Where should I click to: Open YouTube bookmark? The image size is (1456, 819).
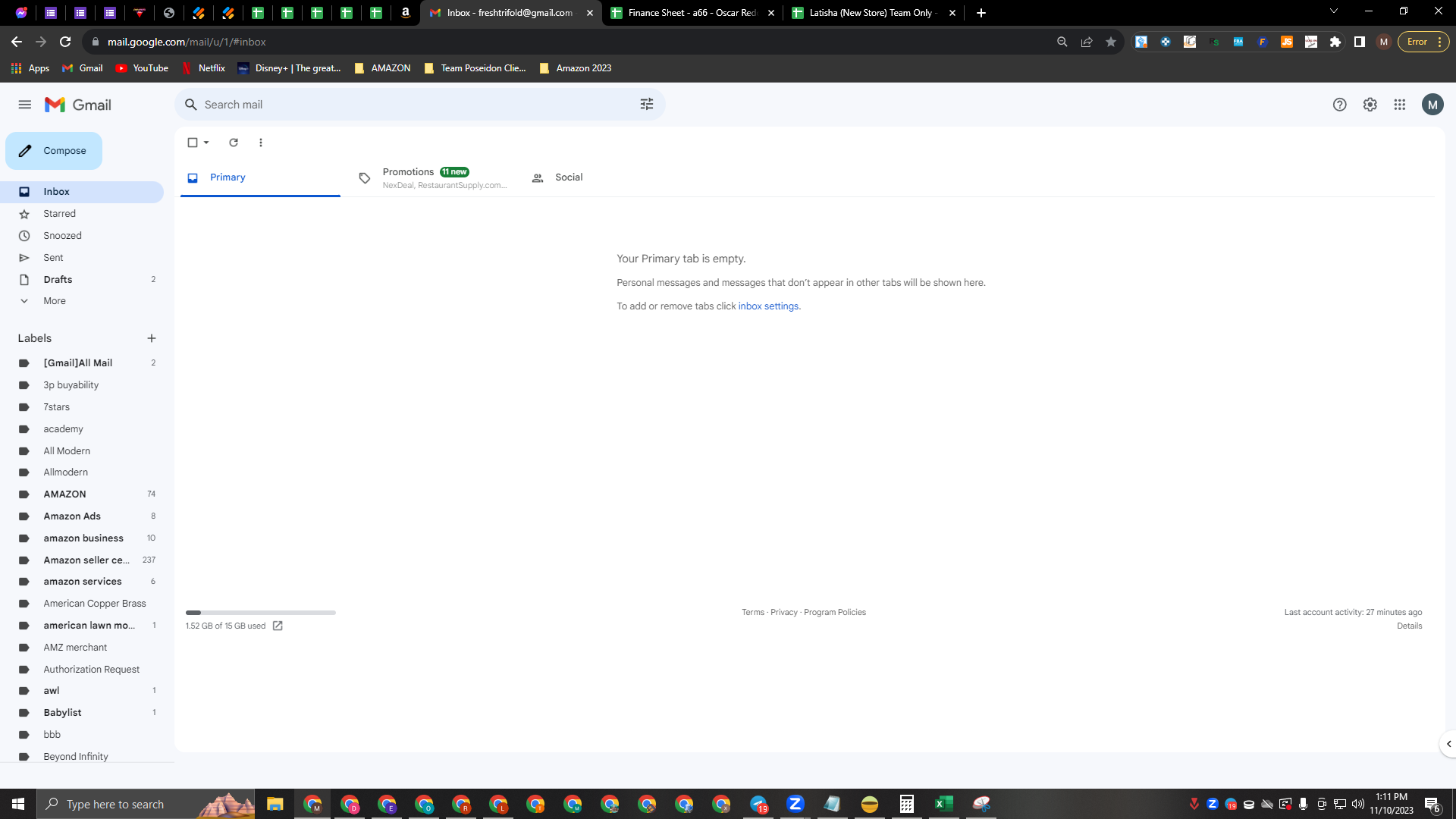click(142, 68)
